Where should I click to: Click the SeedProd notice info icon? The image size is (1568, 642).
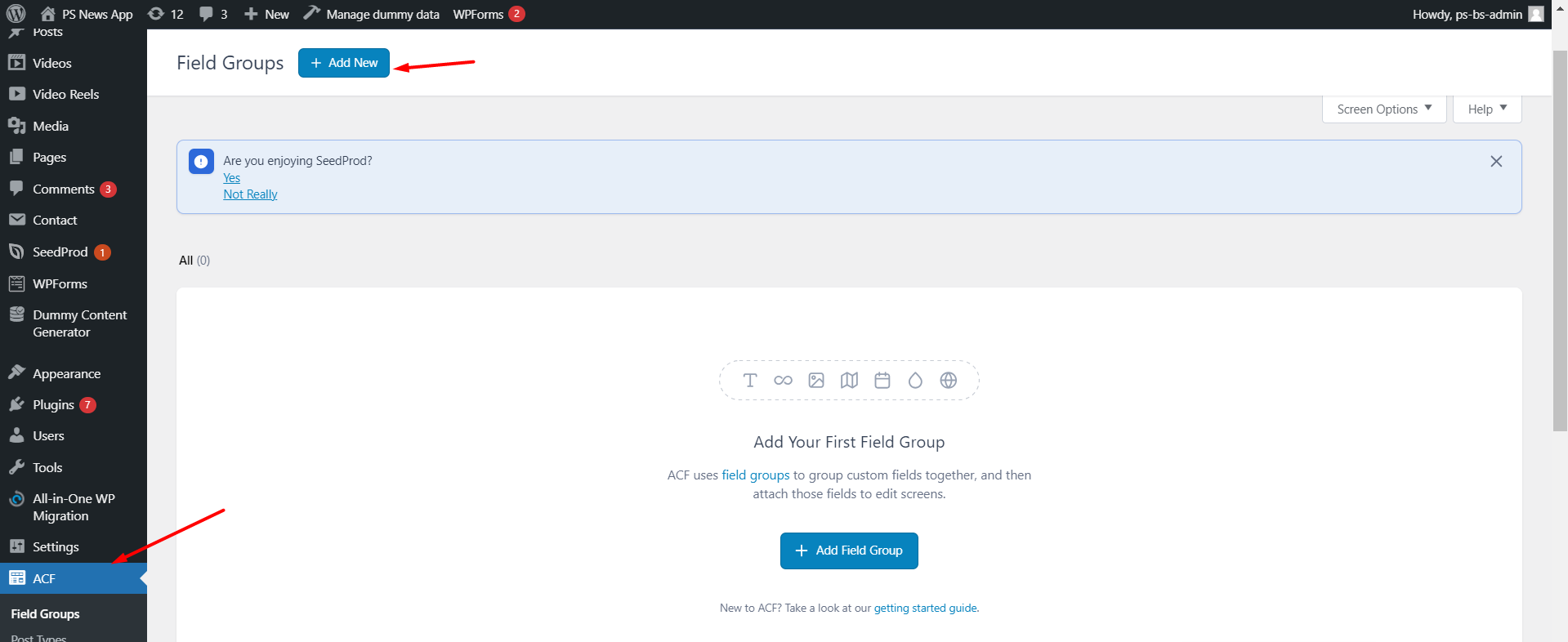tap(201, 162)
